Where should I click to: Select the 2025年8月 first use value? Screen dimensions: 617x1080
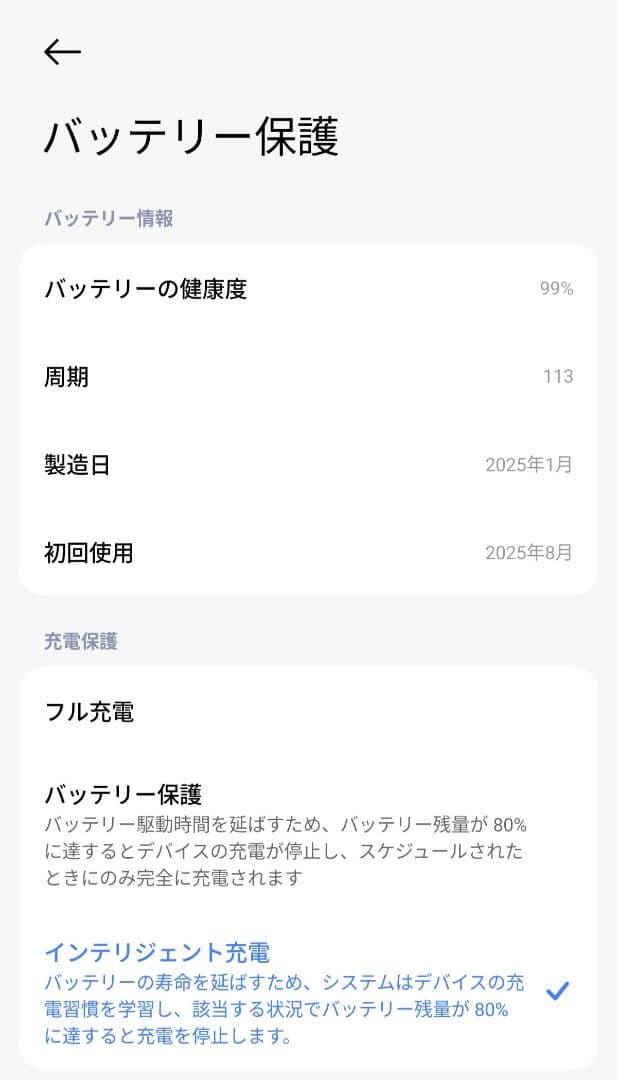tap(528, 553)
